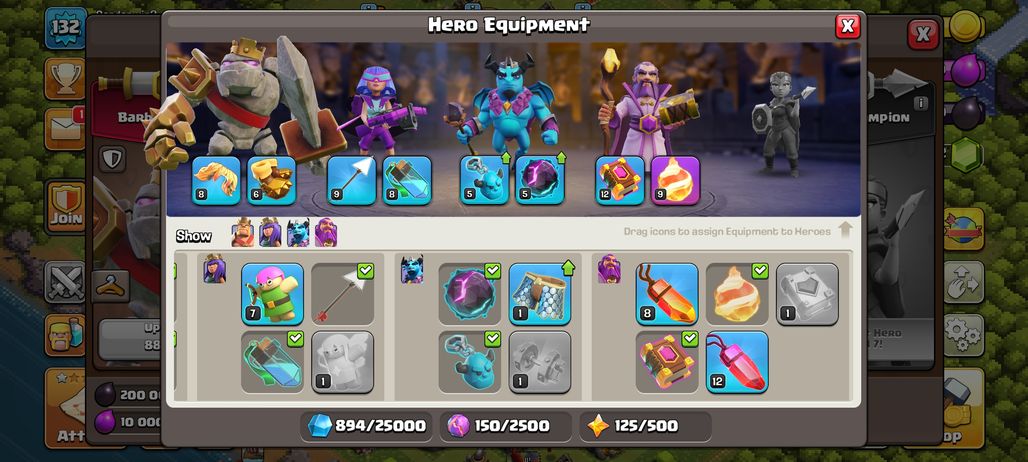1028x462 pixels.
Task: Tap the starry ore counter 125/500
Action: (645, 426)
